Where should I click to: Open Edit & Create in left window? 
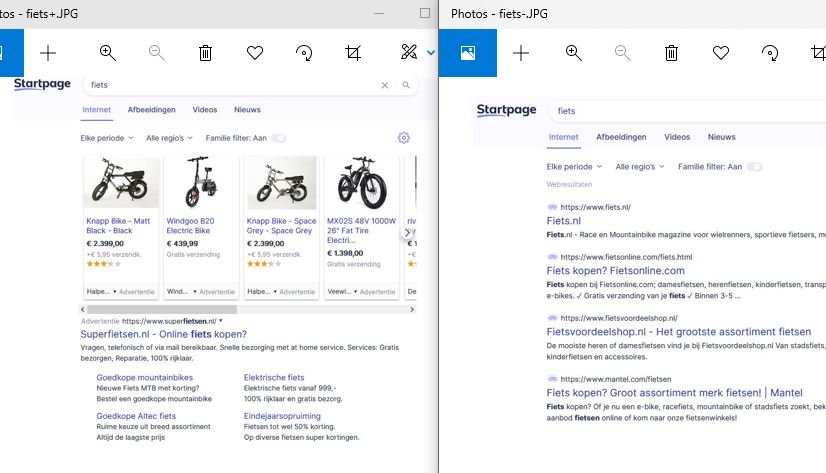(x=410, y=53)
